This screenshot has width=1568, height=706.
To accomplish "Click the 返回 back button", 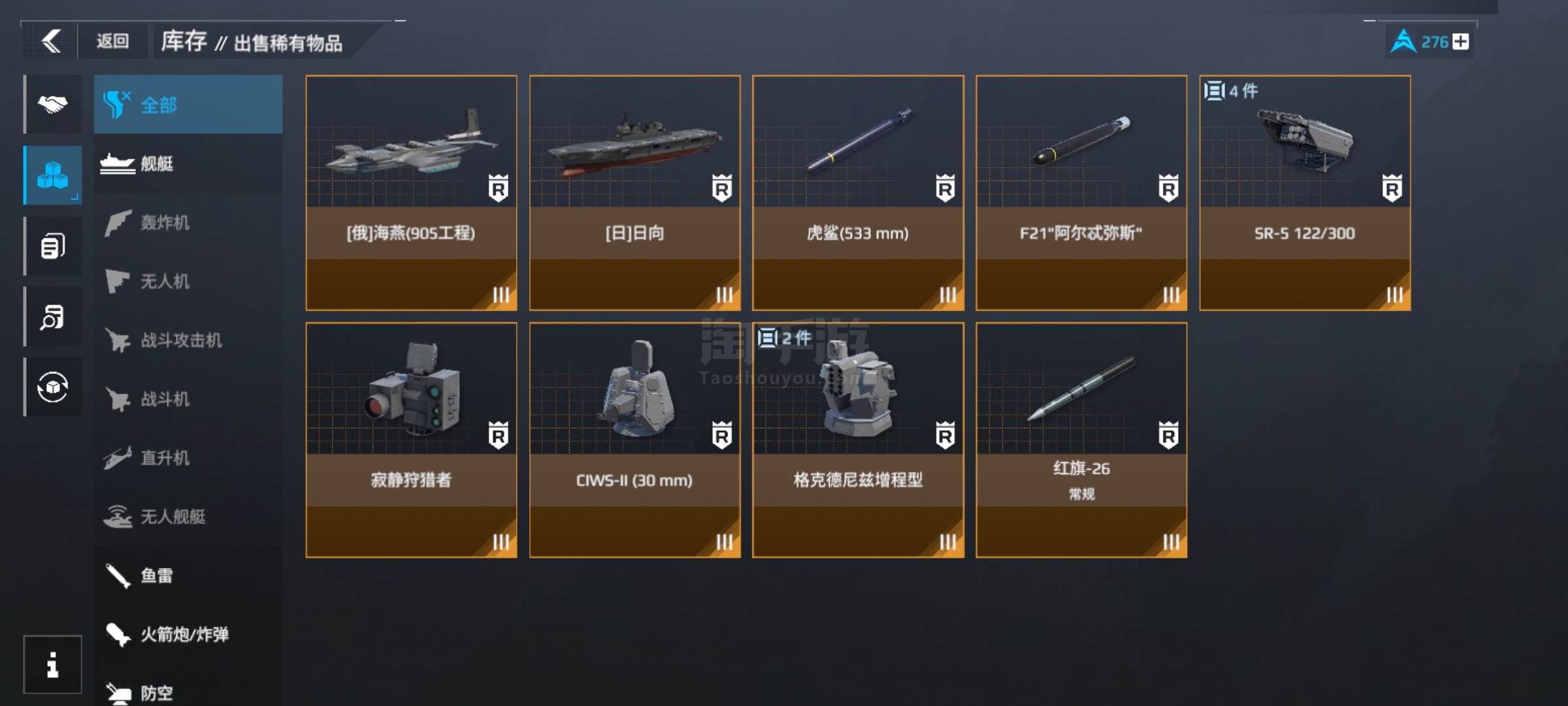I will tap(112, 41).
